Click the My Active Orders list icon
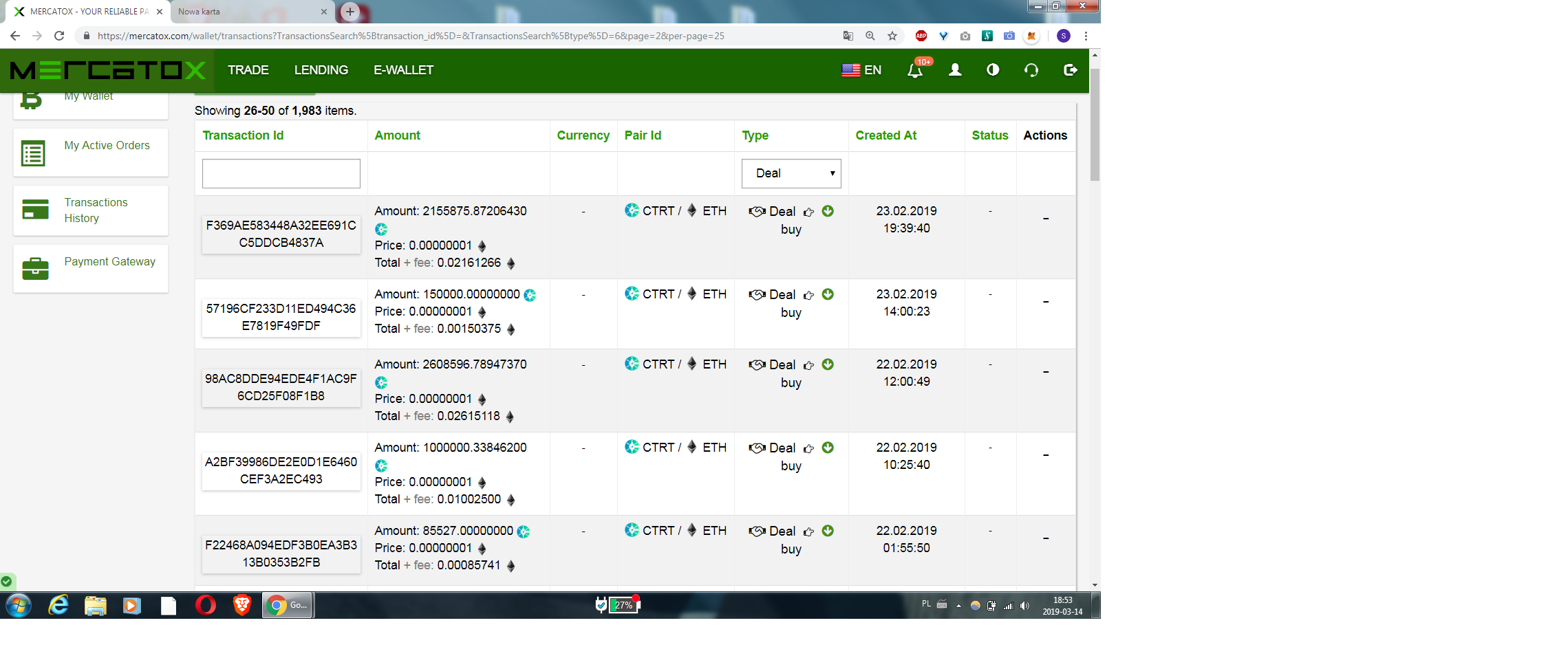This screenshot has width=1568, height=658. (33, 153)
